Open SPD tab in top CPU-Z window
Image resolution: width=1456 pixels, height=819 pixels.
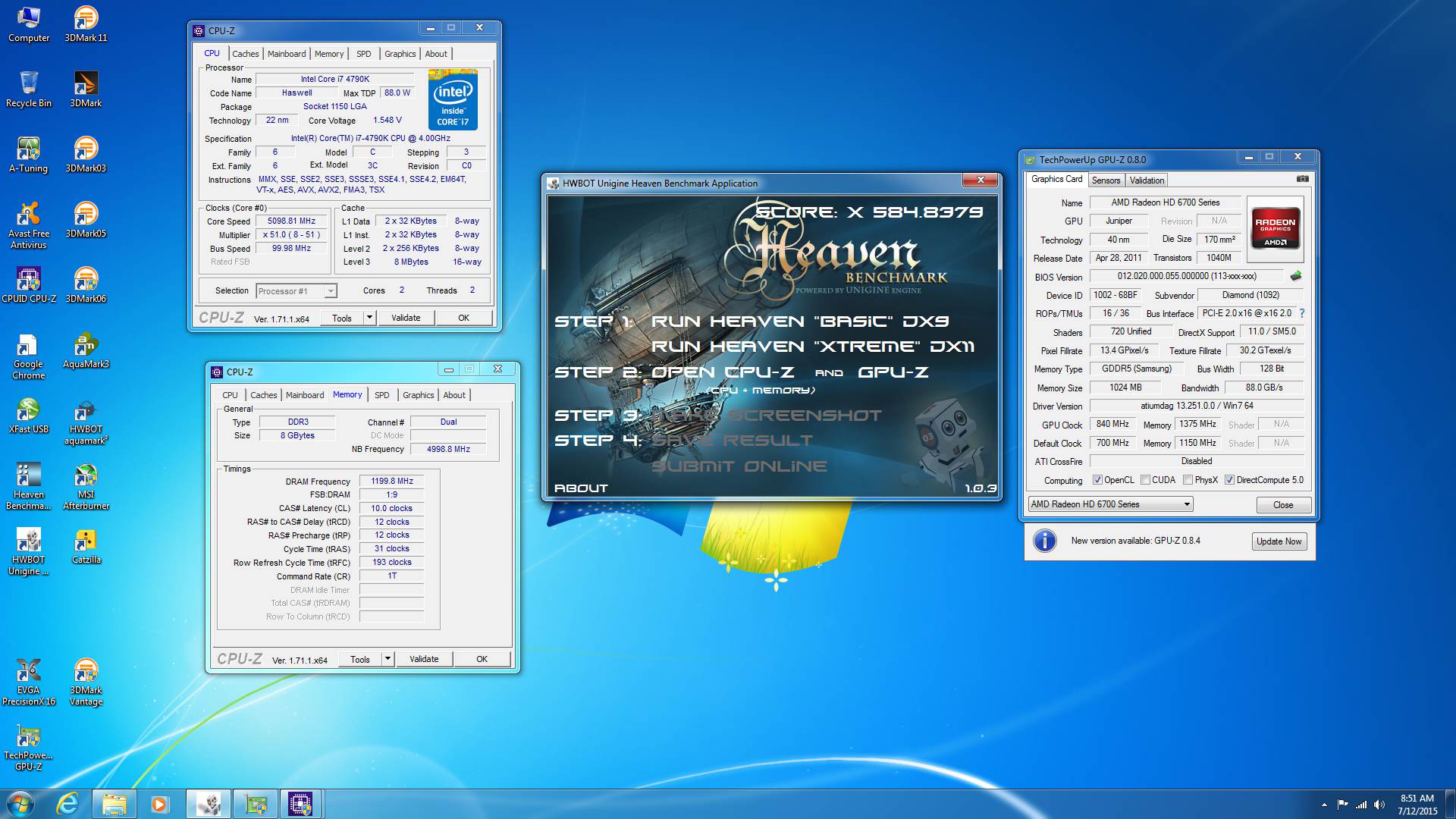[x=364, y=54]
